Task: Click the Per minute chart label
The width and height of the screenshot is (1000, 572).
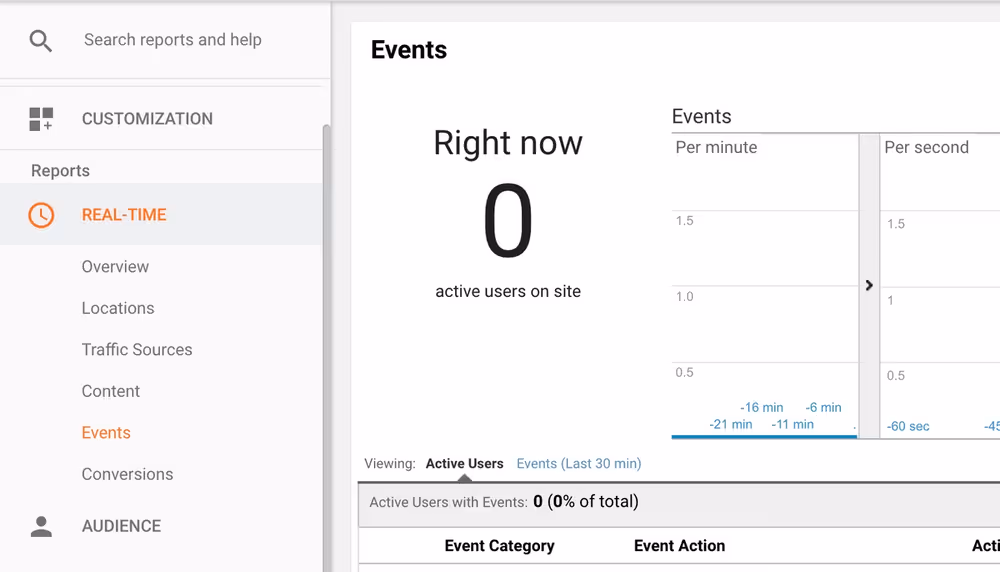Action: pos(716,147)
